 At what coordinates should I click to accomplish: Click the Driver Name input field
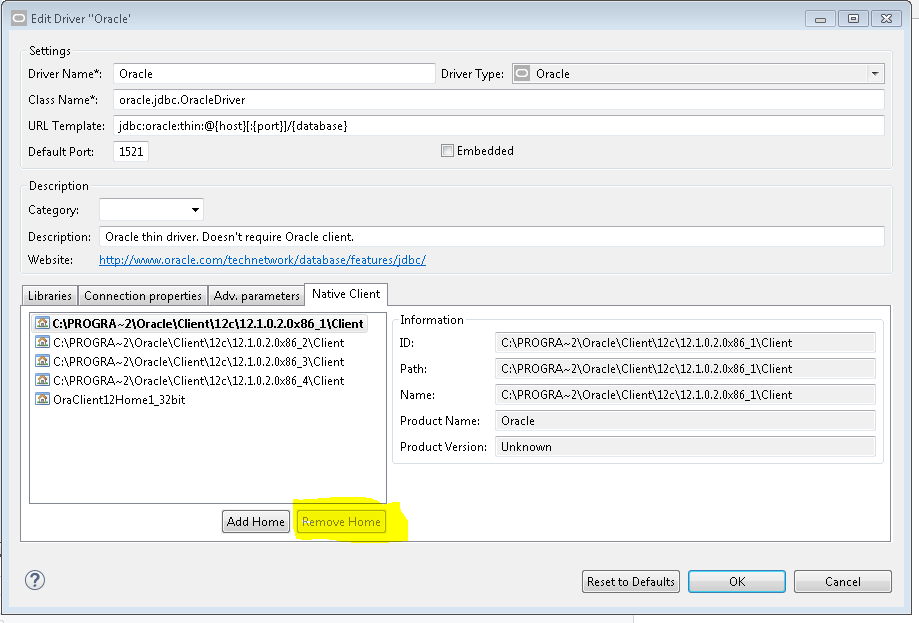tap(274, 74)
